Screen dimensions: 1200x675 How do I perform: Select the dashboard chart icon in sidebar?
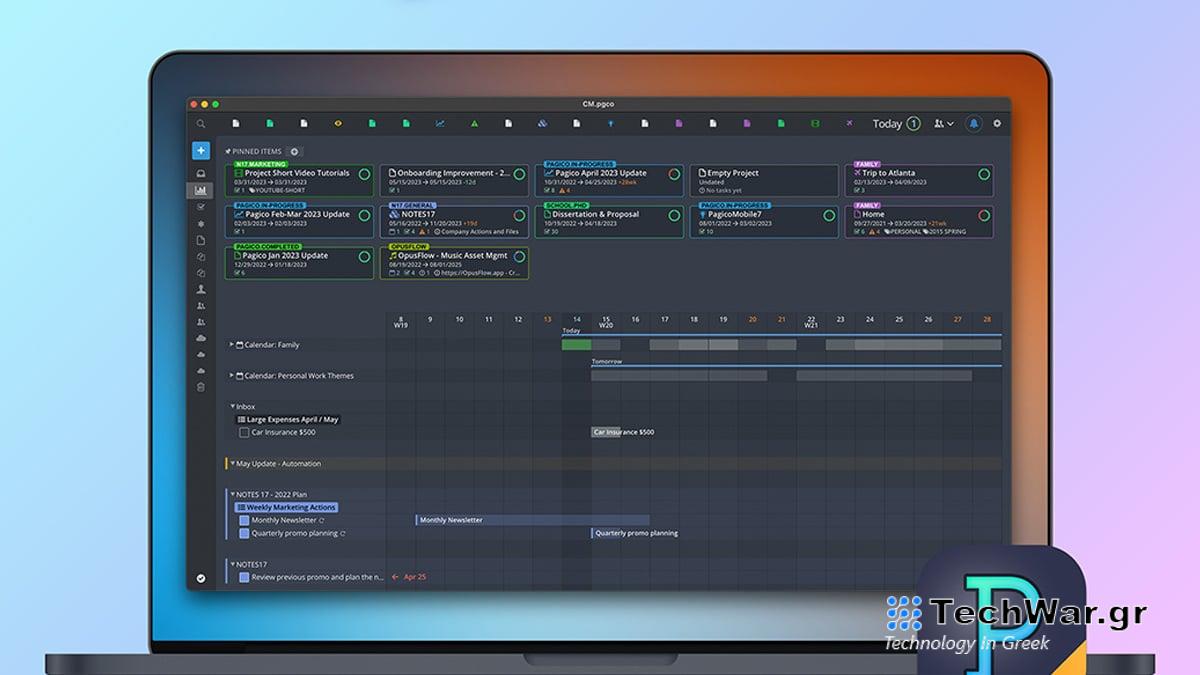point(201,190)
